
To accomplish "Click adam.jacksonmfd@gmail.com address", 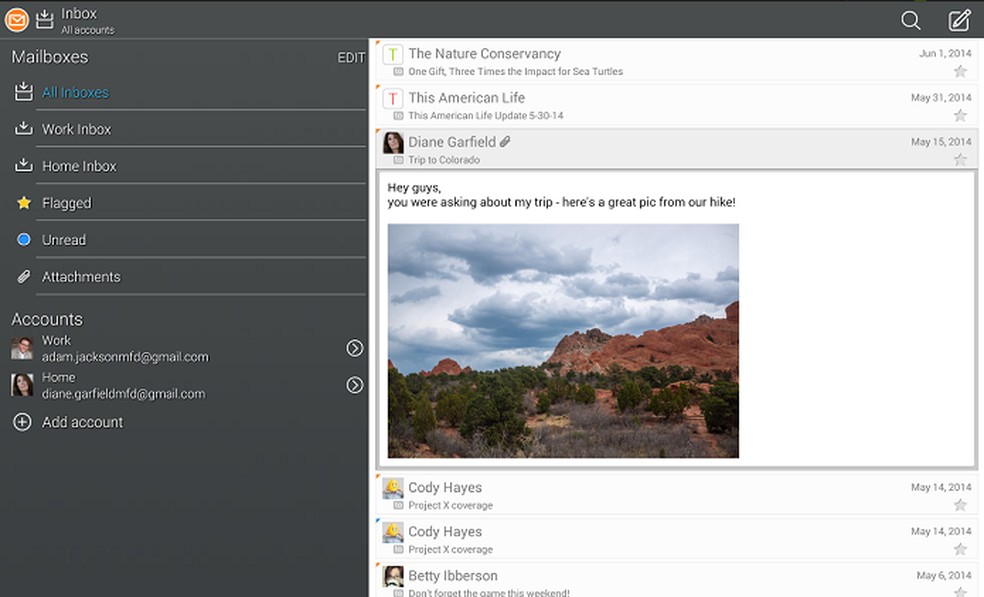I will click(125, 357).
